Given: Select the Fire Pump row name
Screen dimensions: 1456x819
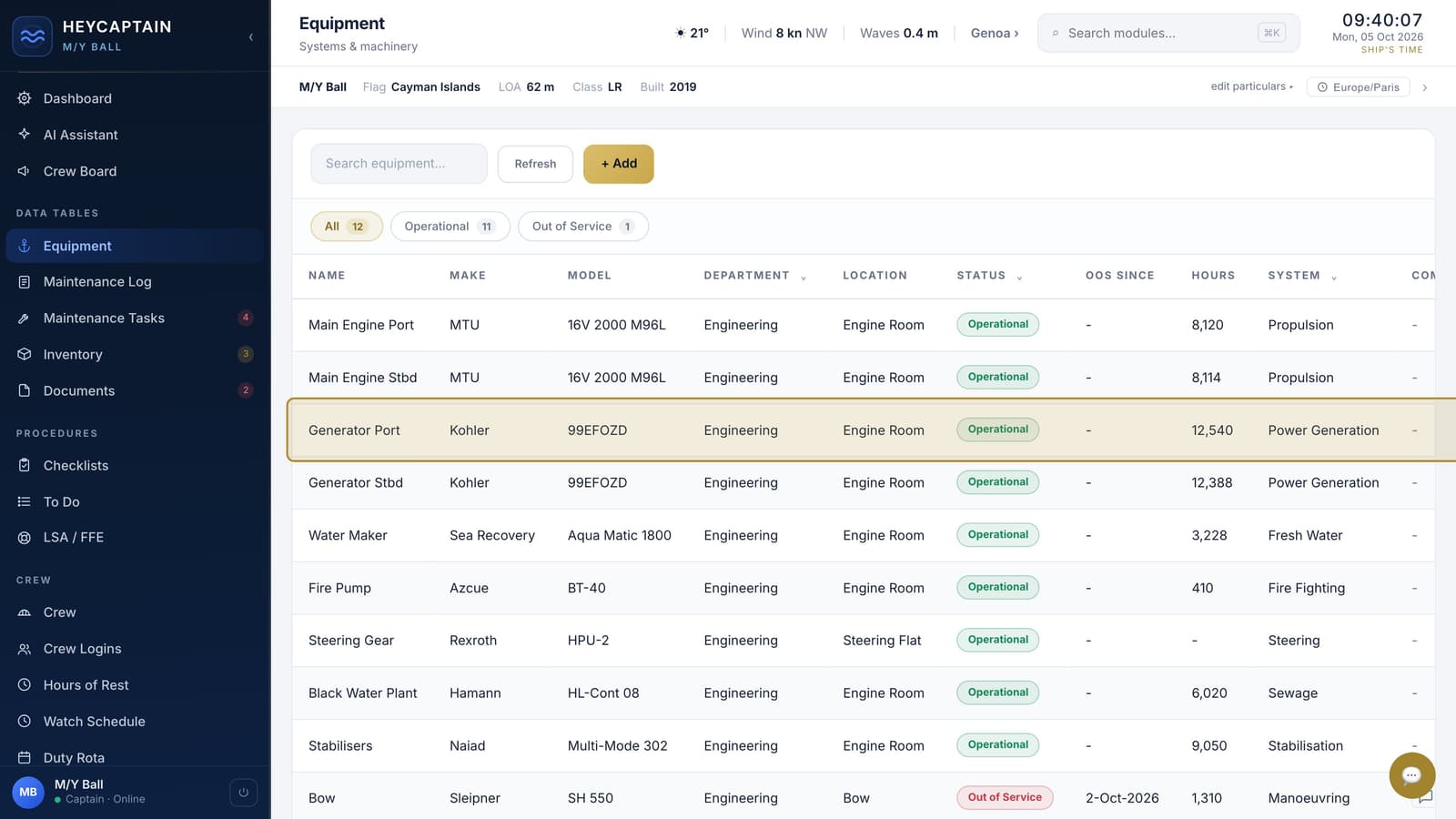Looking at the screenshot, I should tap(339, 588).
